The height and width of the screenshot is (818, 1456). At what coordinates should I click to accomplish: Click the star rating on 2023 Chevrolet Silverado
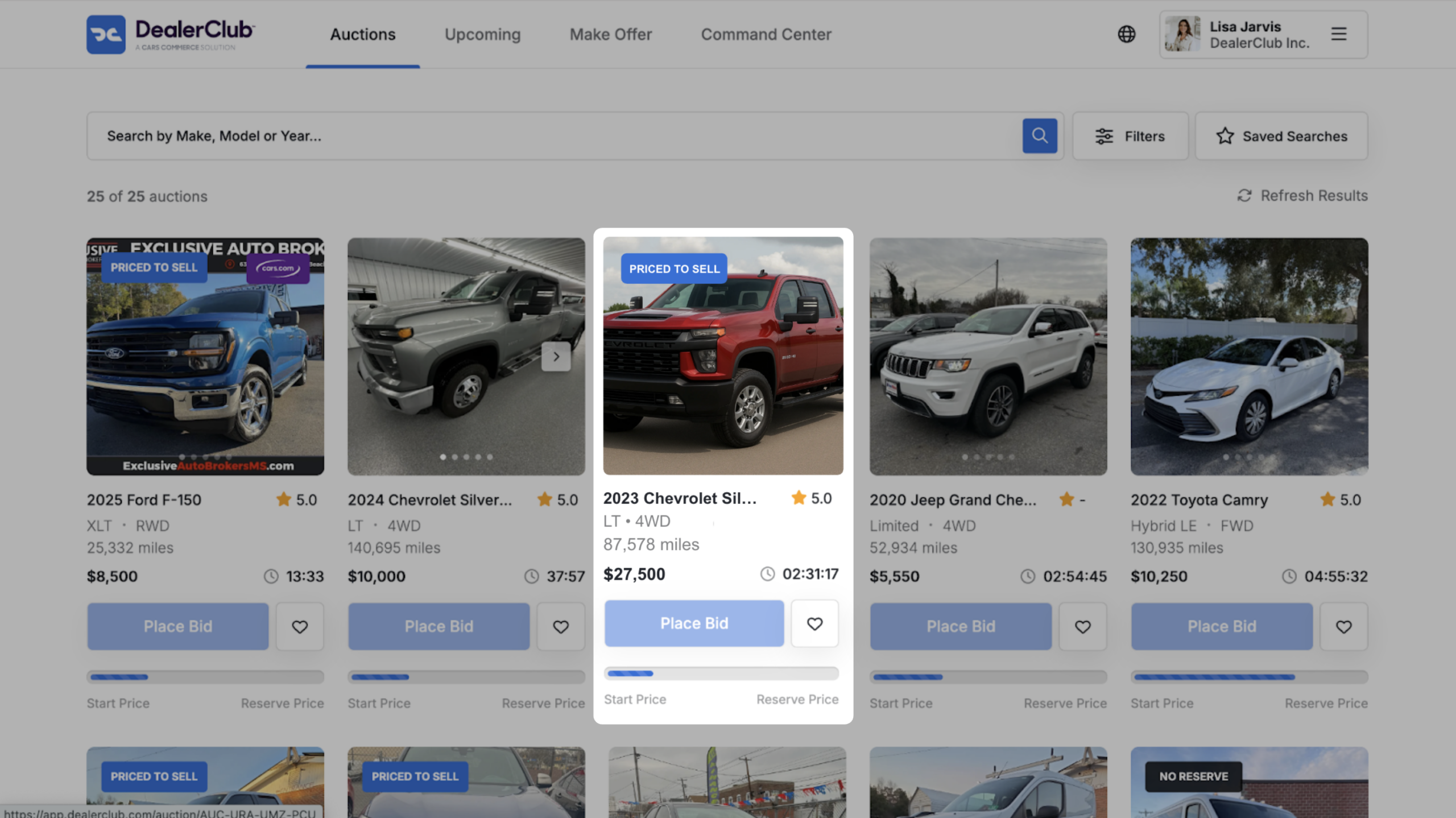(812, 498)
